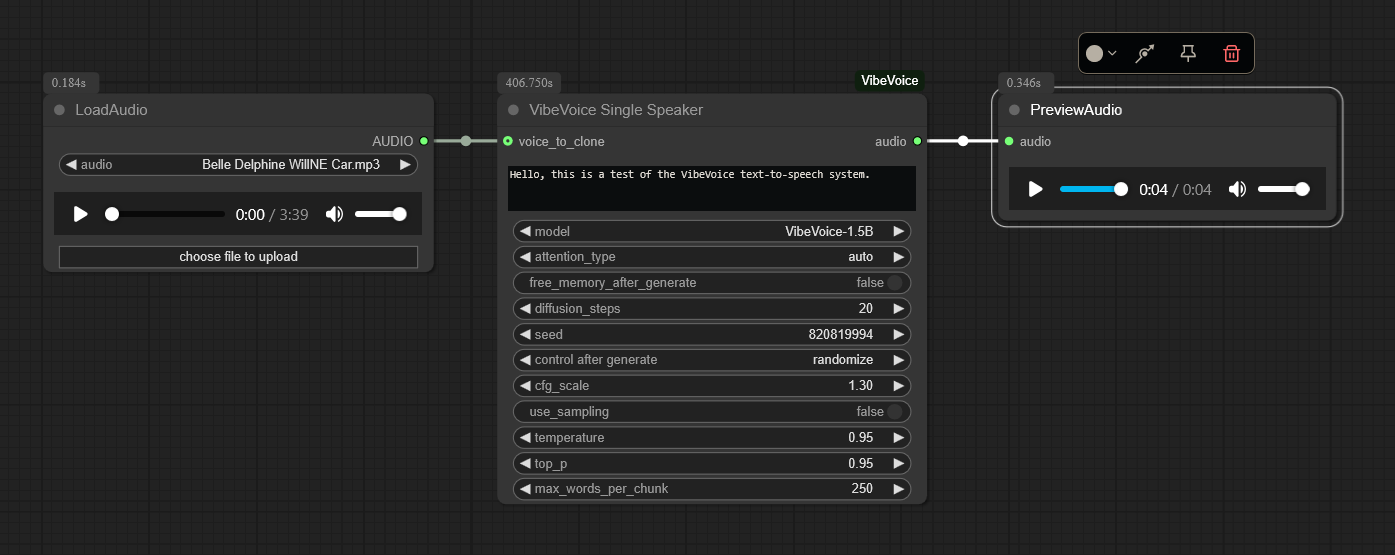Play the LoadAudio clip
This screenshot has width=1395, height=555.
coord(80,214)
